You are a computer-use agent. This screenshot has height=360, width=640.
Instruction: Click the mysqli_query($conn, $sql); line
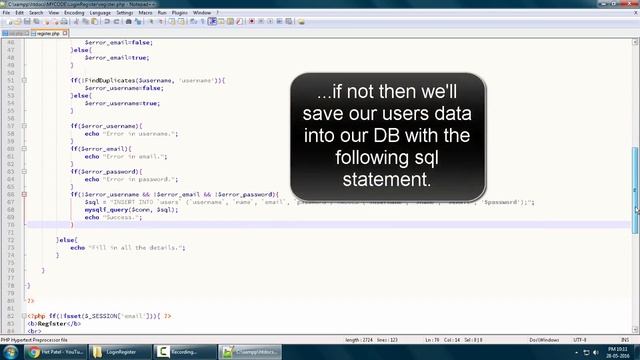click(x=131, y=210)
